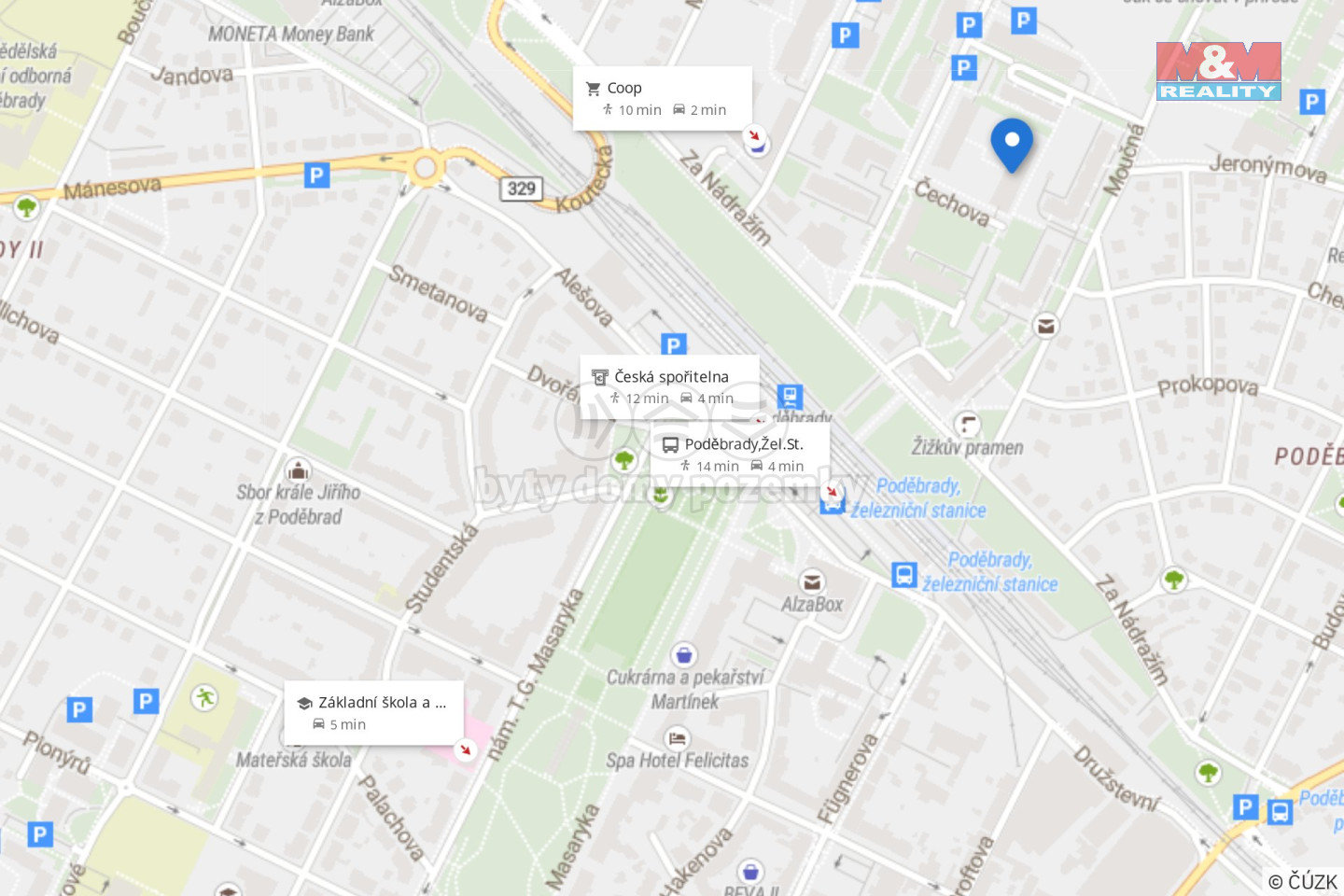Click the ČÚZK copyright link
The image size is (1344, 896).
pos(1303,881)
